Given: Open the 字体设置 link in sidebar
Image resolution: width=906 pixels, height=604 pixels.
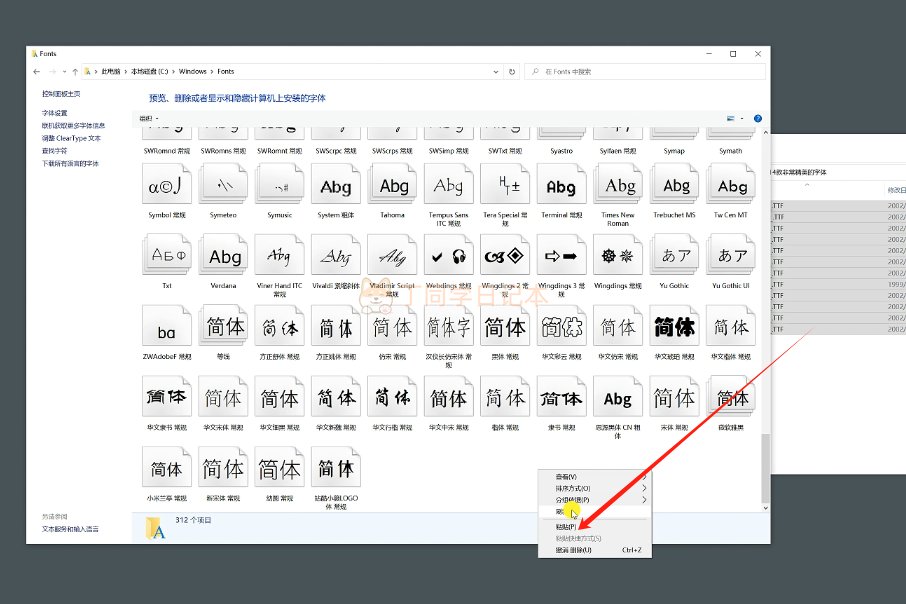Looking at the screenshot, I should [55, 113].
